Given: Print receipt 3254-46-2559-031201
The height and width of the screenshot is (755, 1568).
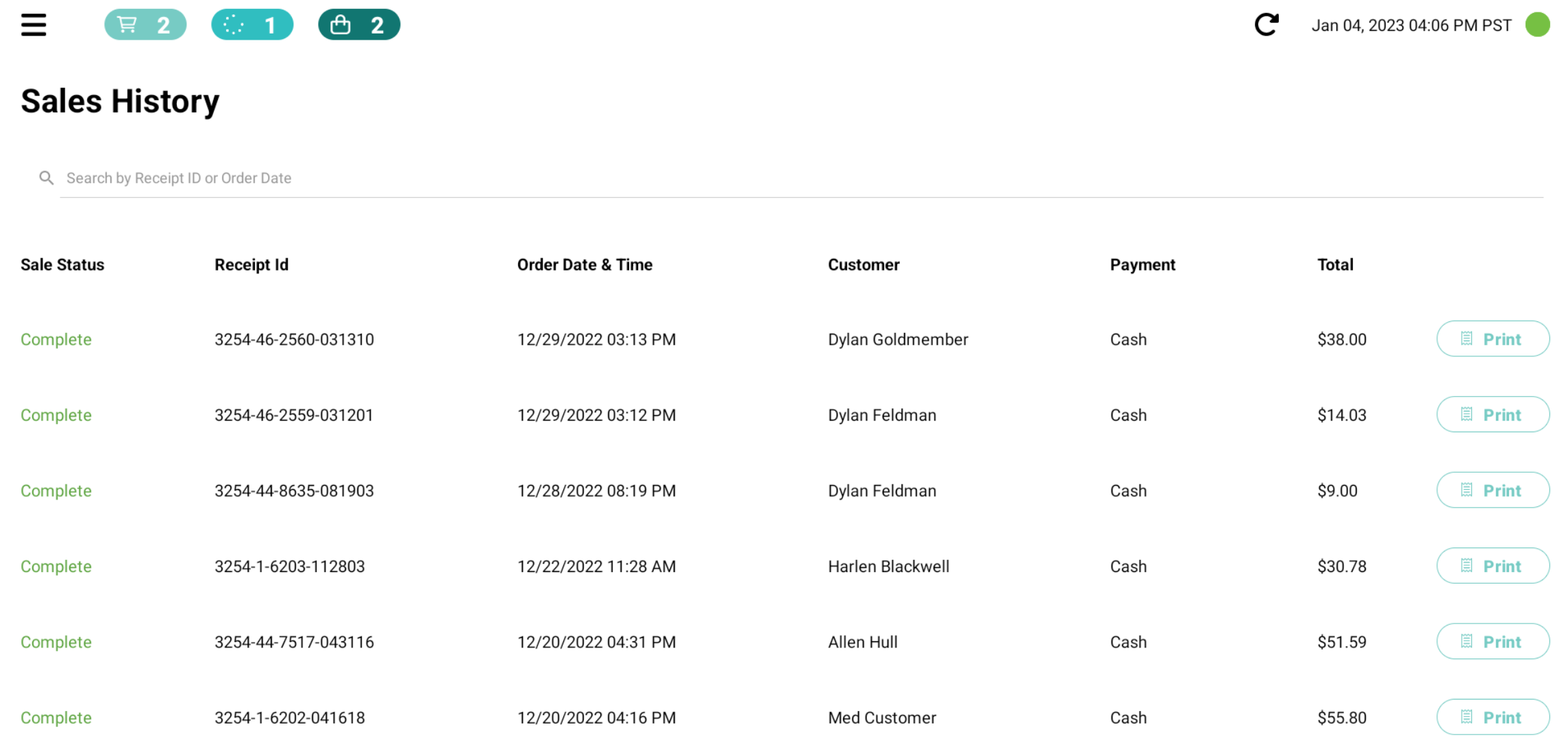Looking at the screenshot, I should (1493, 414).
